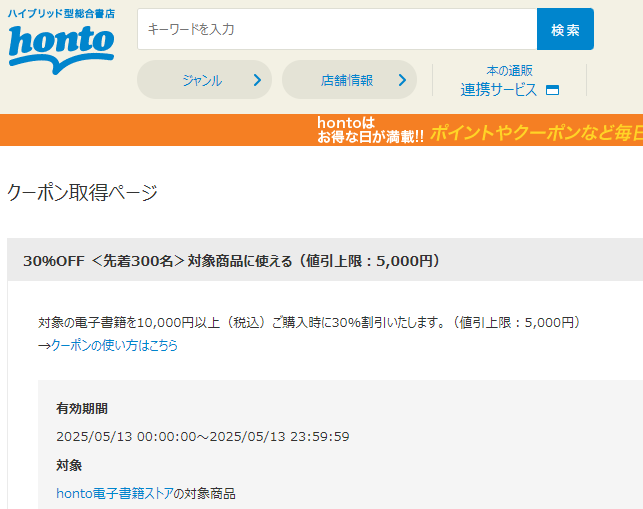Click the coupon description about 10,000円以上
The height and width of the screenshot is (509, 643).
310,323
